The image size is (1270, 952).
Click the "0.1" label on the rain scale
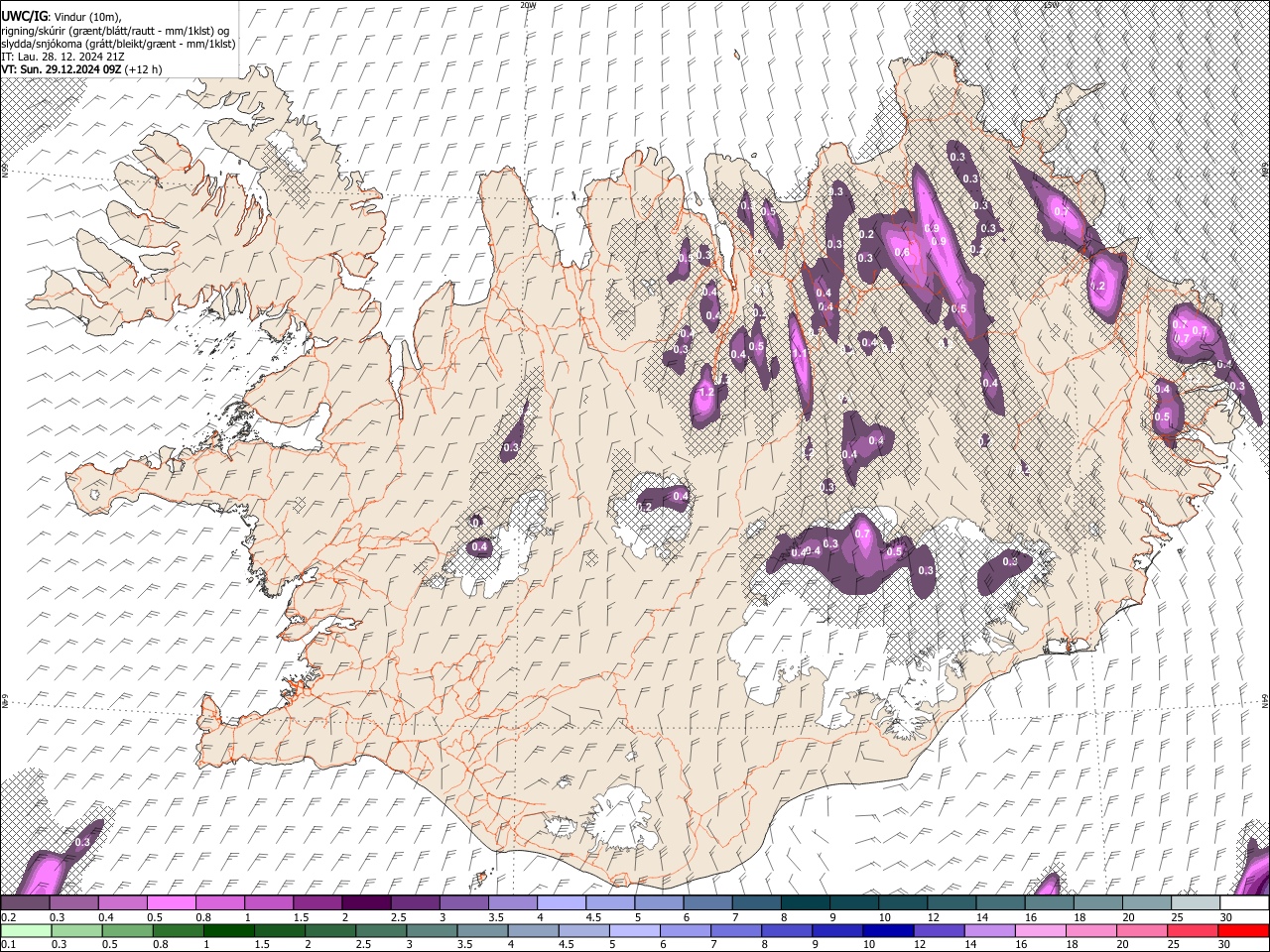tap(8, 944)
